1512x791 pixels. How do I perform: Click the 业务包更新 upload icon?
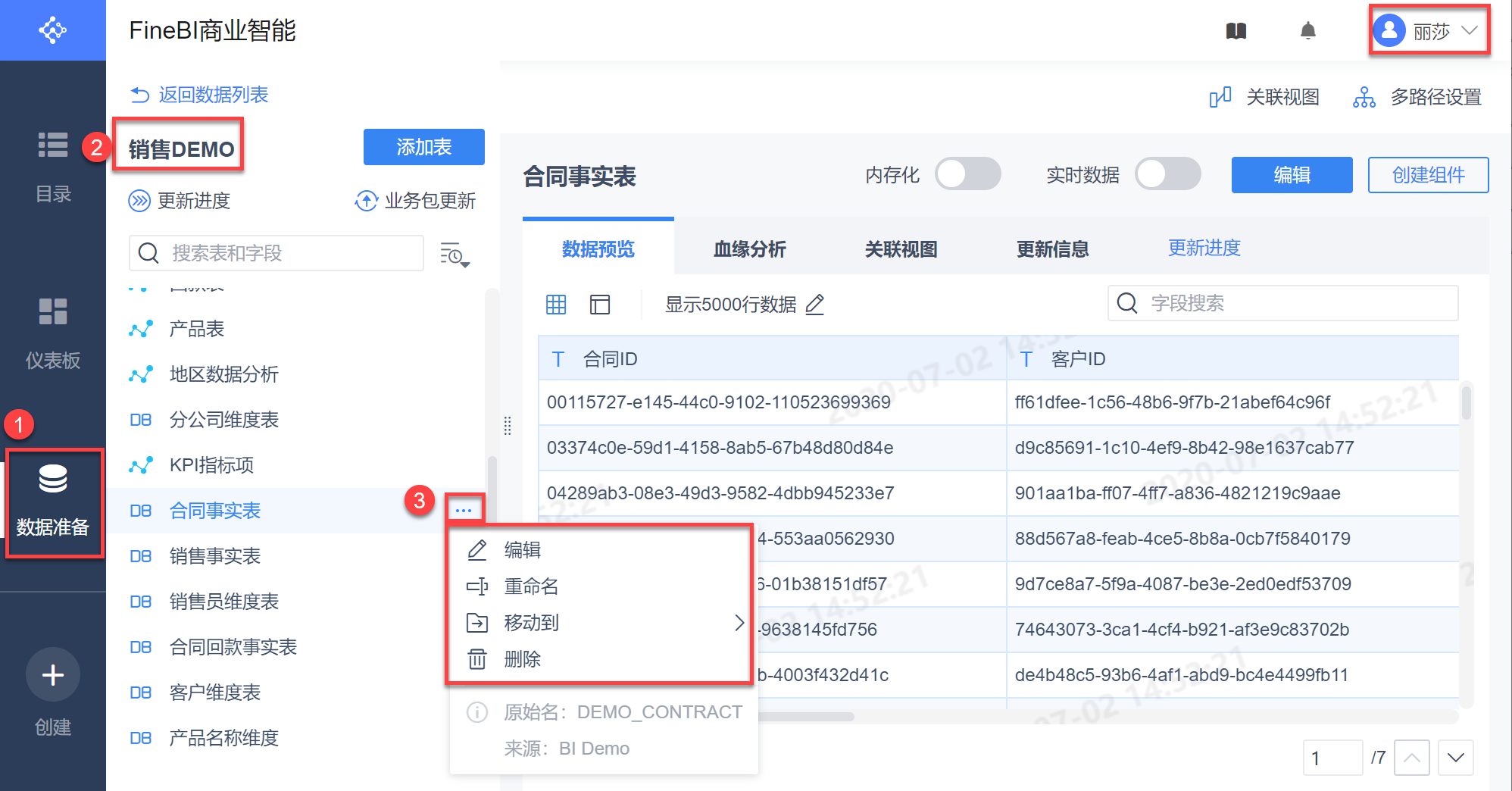point(367,201)
